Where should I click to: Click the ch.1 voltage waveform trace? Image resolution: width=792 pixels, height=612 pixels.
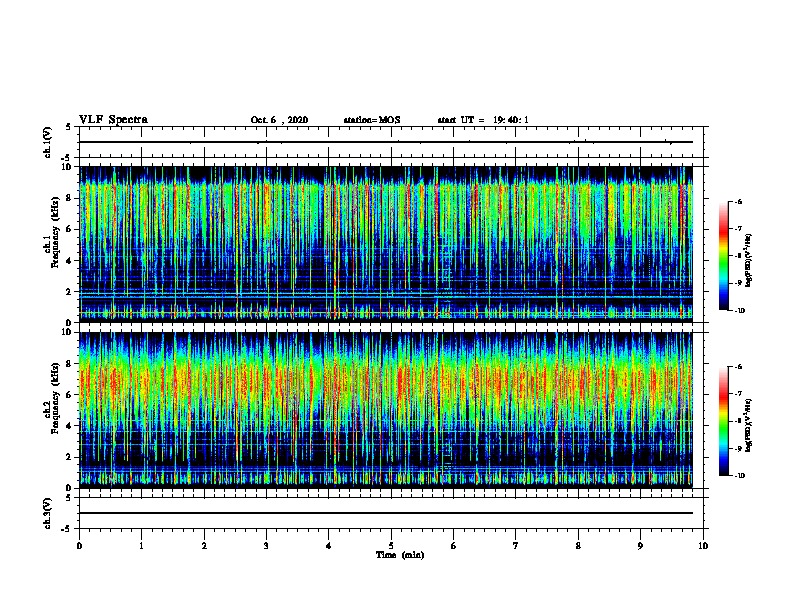click(x=386, y=142)
